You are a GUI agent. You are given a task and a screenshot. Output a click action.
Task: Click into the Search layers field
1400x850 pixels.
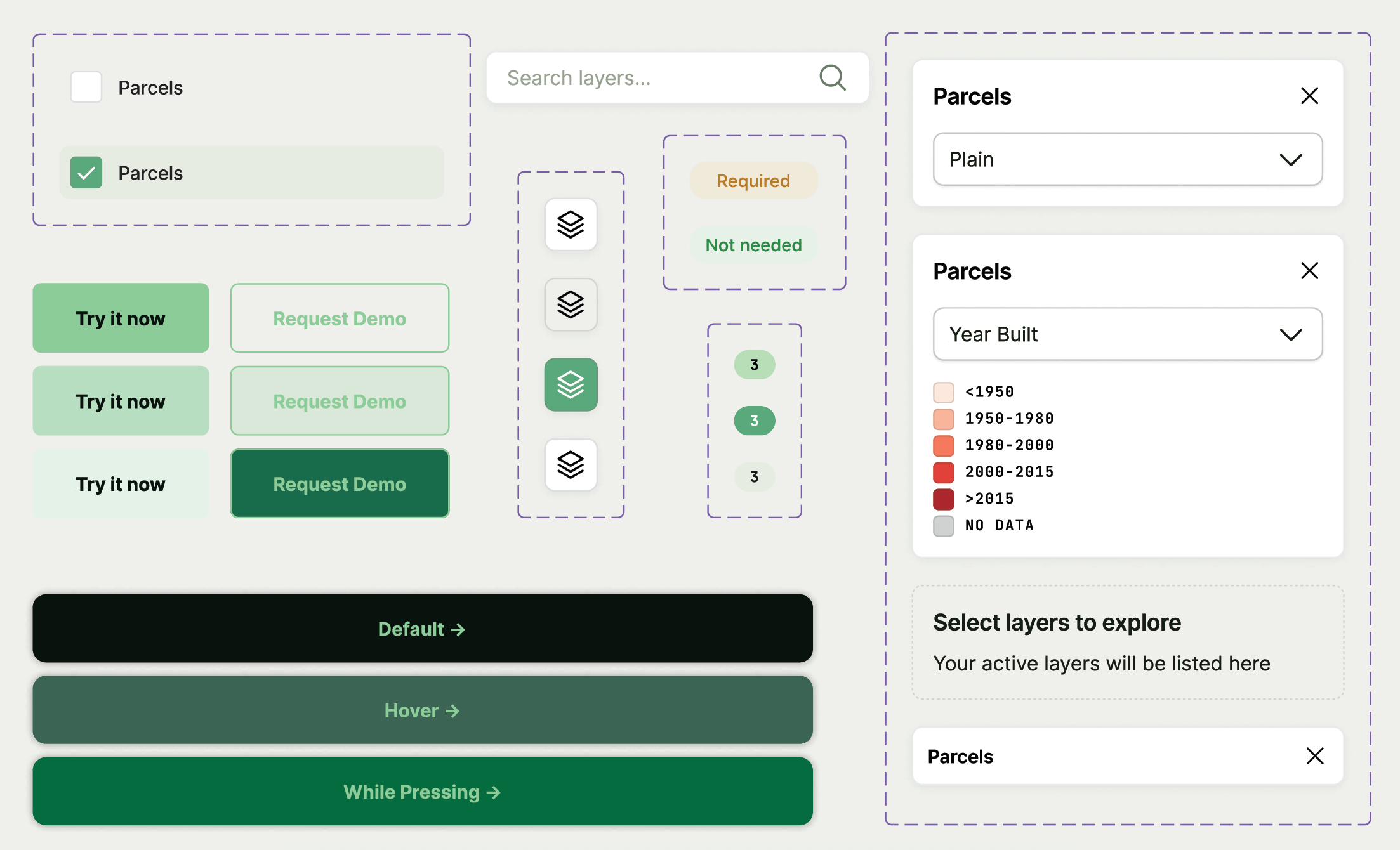pos(677,78)
